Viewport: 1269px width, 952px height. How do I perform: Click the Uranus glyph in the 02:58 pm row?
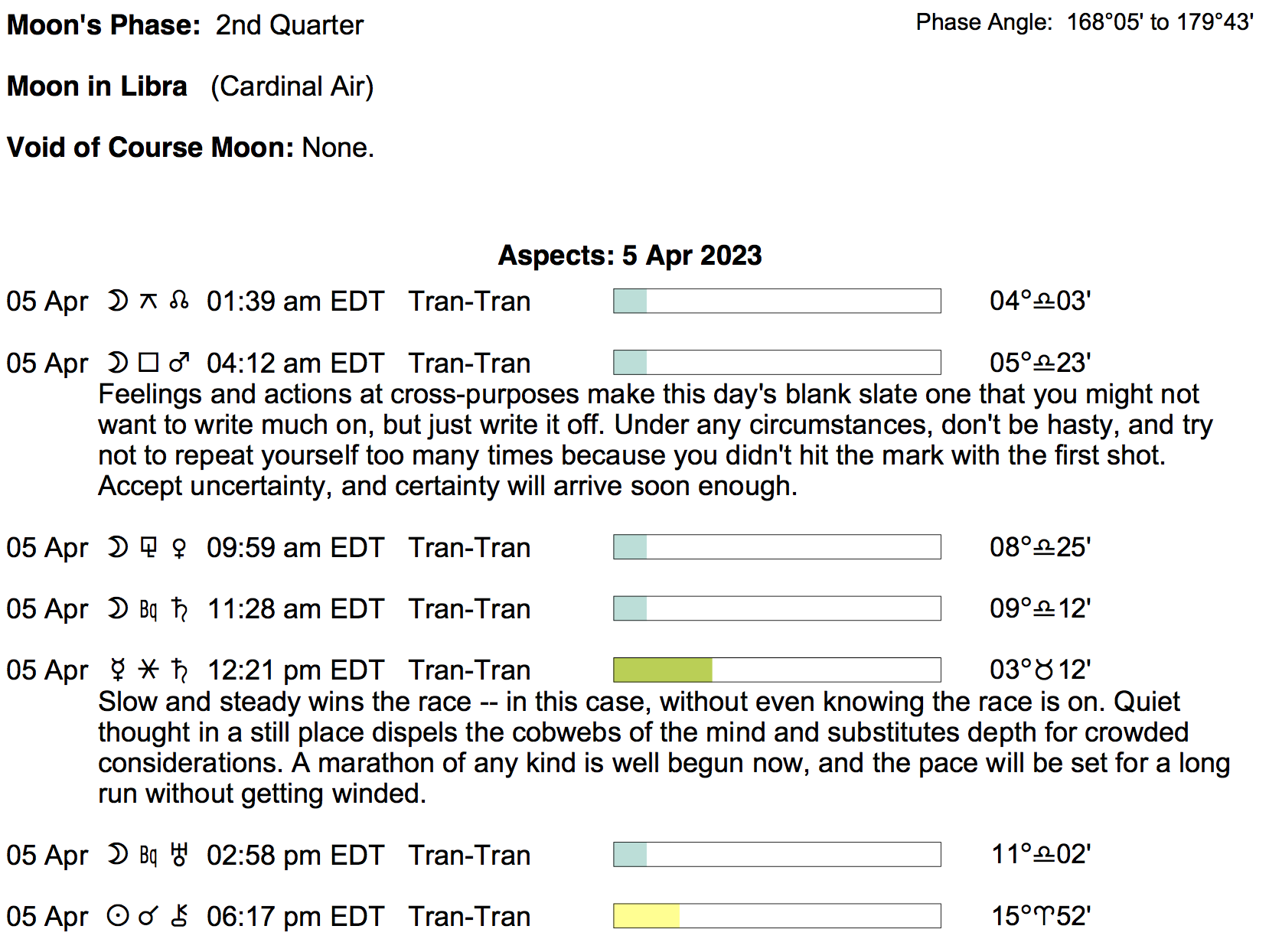179,855
